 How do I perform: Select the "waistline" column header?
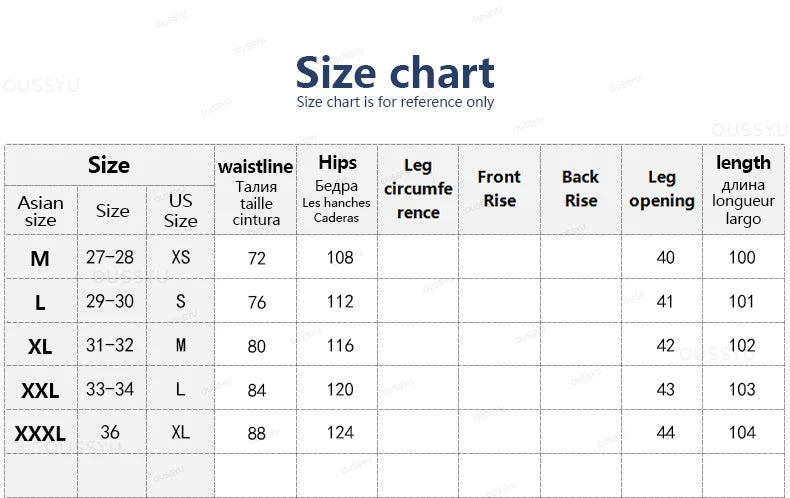(x=256, y=167)
